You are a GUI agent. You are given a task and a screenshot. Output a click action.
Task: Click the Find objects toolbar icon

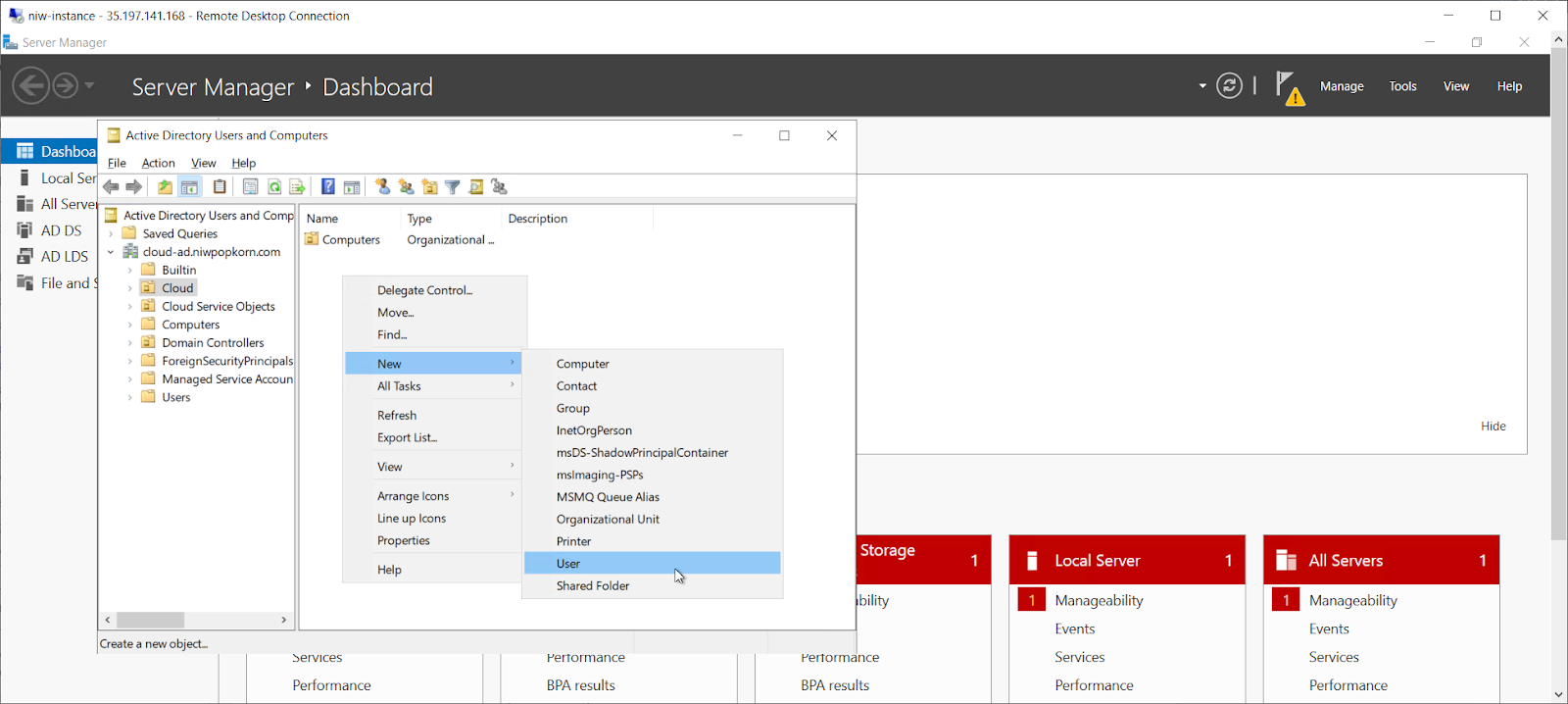[x=476, y=186]
